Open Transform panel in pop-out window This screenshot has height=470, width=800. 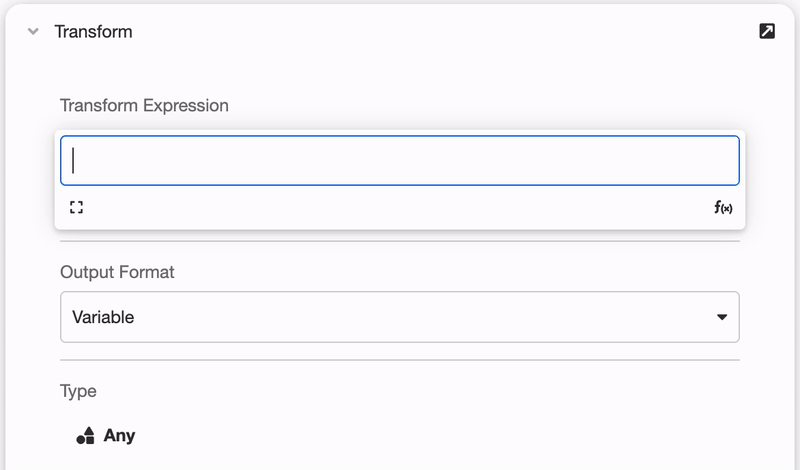[767, 31]
